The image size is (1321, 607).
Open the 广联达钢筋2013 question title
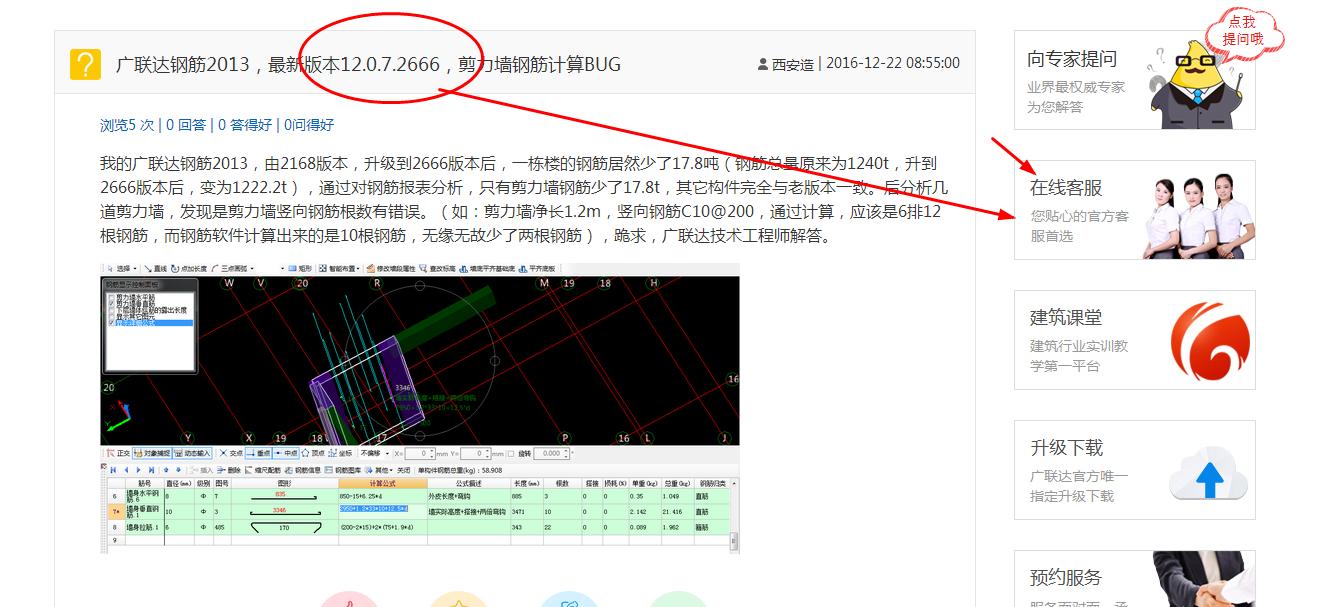368,64
